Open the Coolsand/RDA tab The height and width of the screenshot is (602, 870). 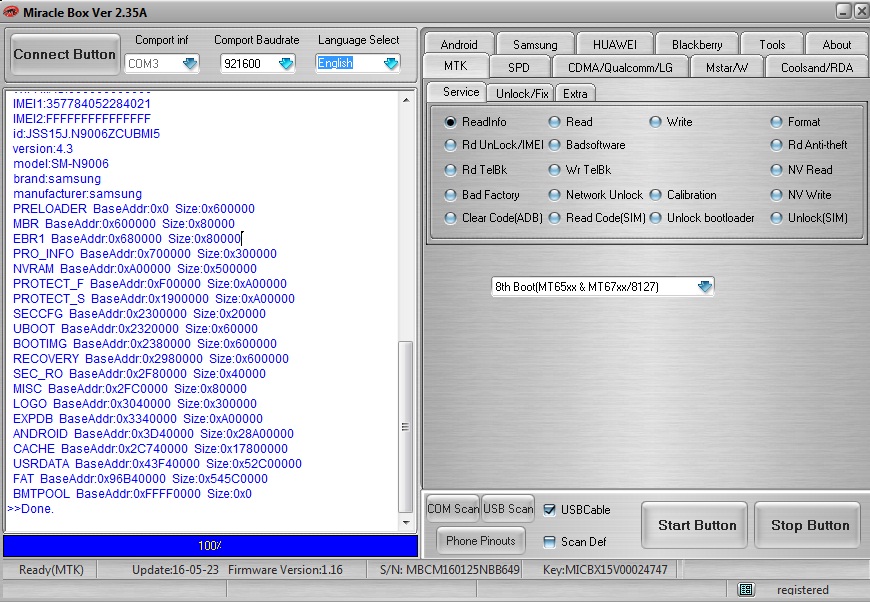[817, 67]
